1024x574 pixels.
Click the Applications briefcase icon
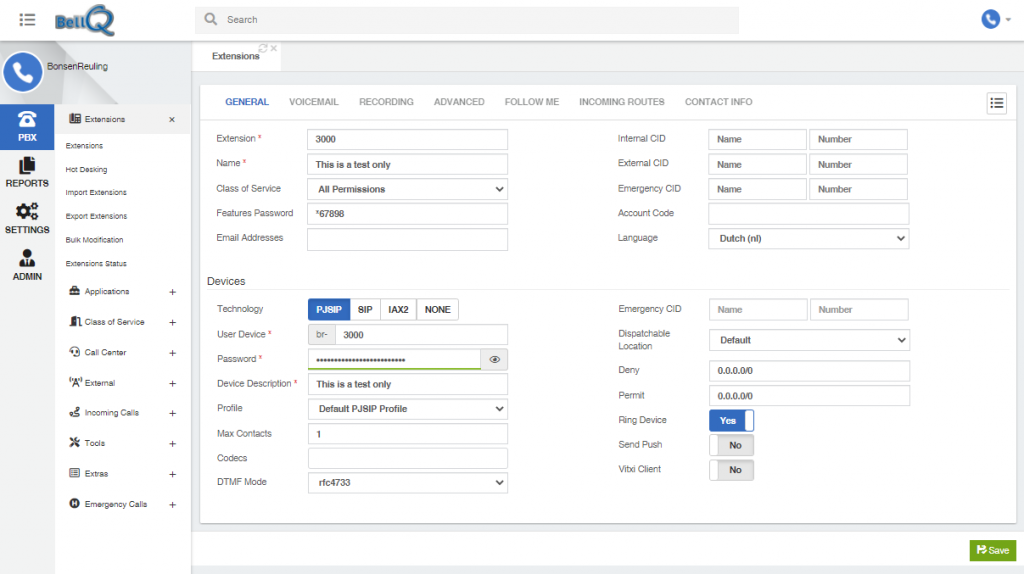pyautogui.click(x=74, y=291)
